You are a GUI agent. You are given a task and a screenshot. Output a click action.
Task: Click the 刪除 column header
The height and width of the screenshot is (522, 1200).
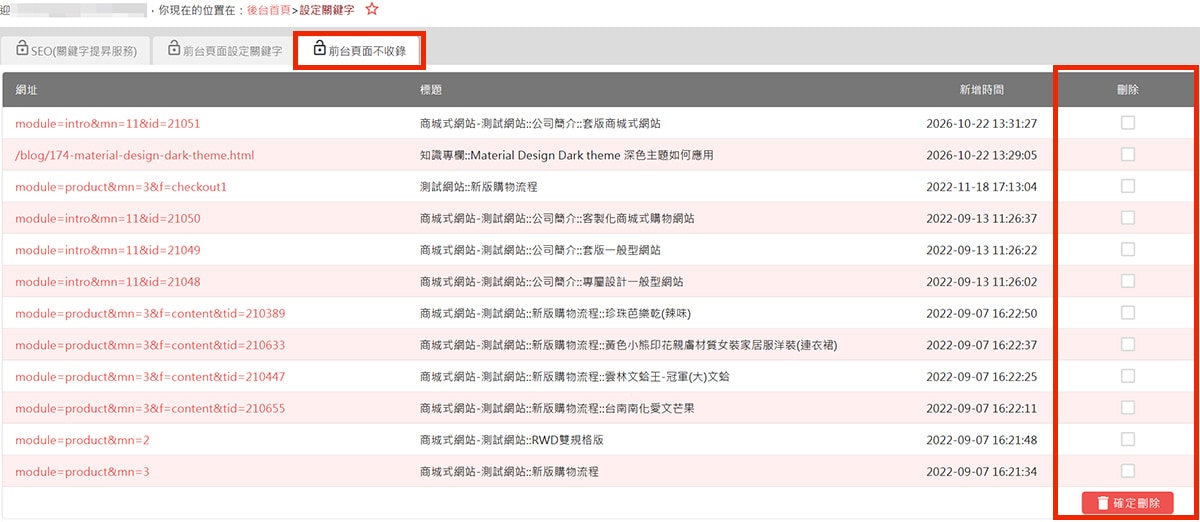pos(1128,90)
